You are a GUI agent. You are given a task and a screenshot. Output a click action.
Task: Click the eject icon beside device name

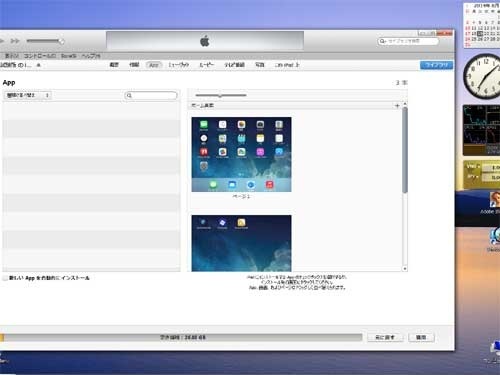pyautogui.click(x=38, y=65)
